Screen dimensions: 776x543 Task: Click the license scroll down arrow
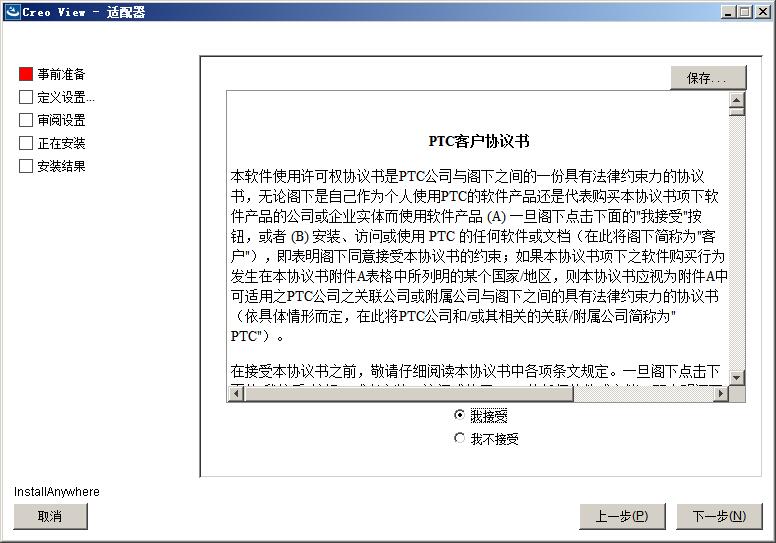[737, 377]
